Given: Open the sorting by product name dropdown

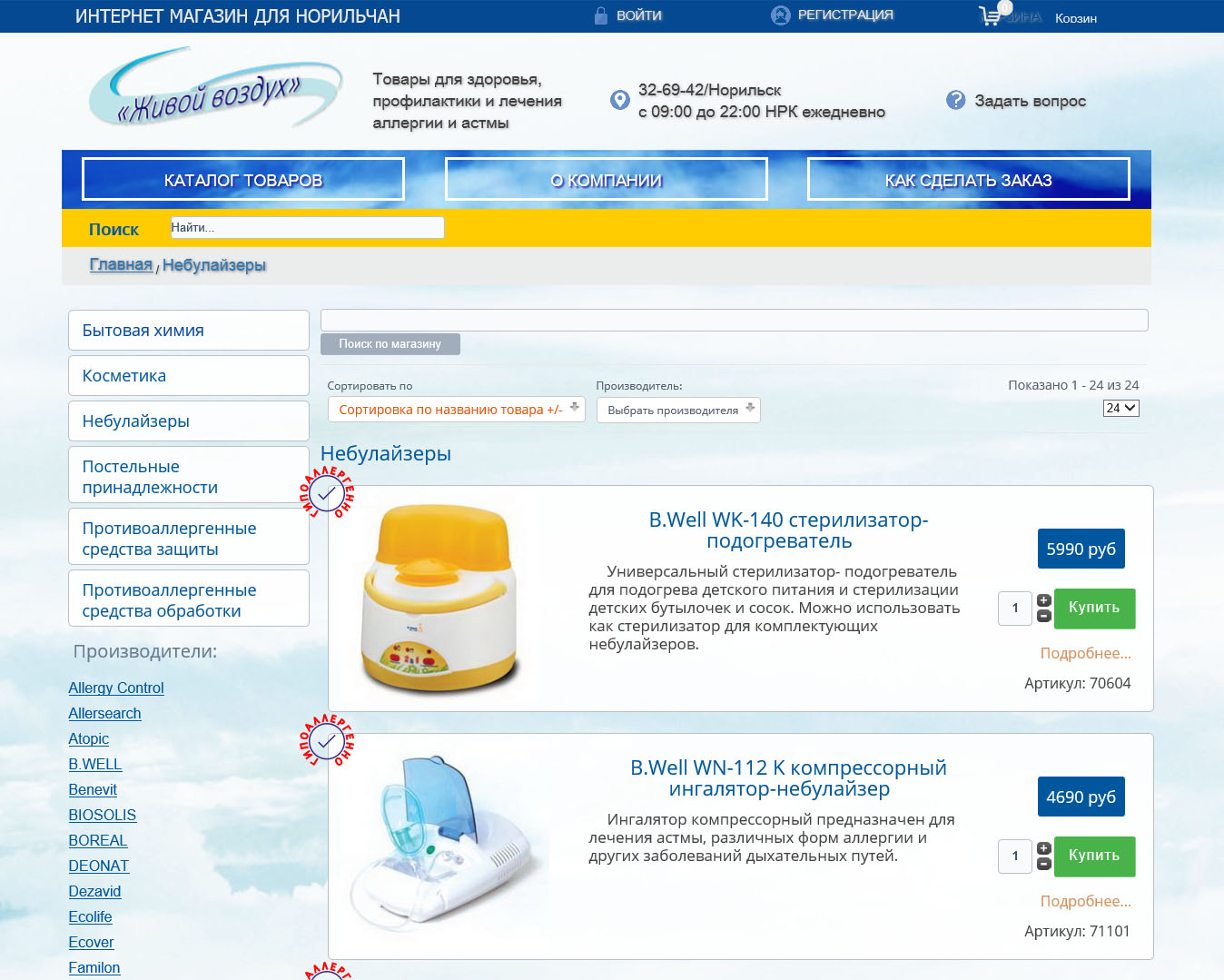Looking at the screenshot, I should (457, 410).
